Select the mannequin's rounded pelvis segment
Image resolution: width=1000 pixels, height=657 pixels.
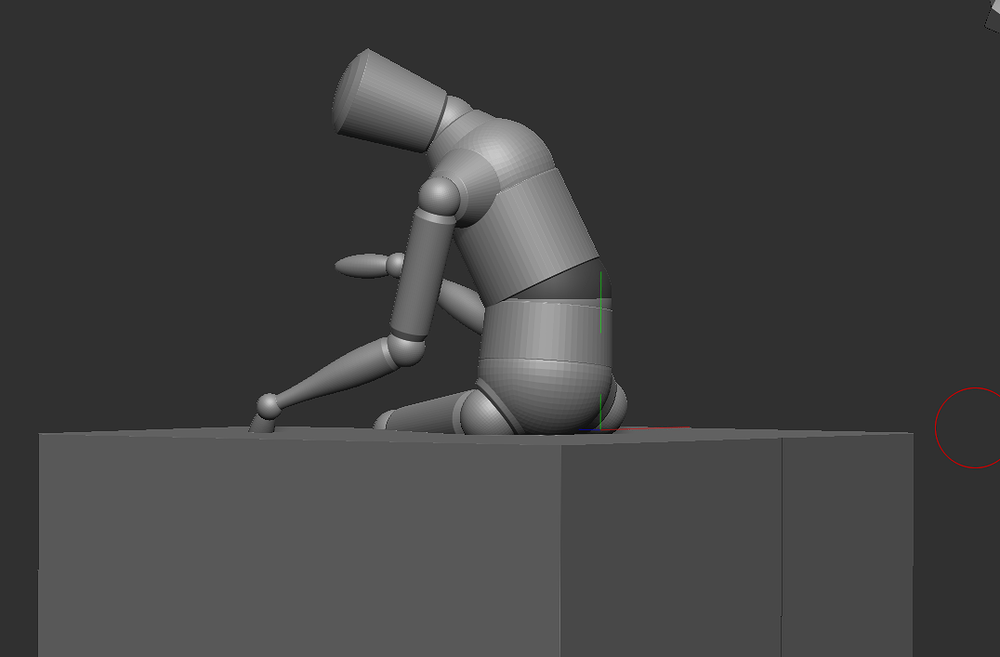point(545,395)
